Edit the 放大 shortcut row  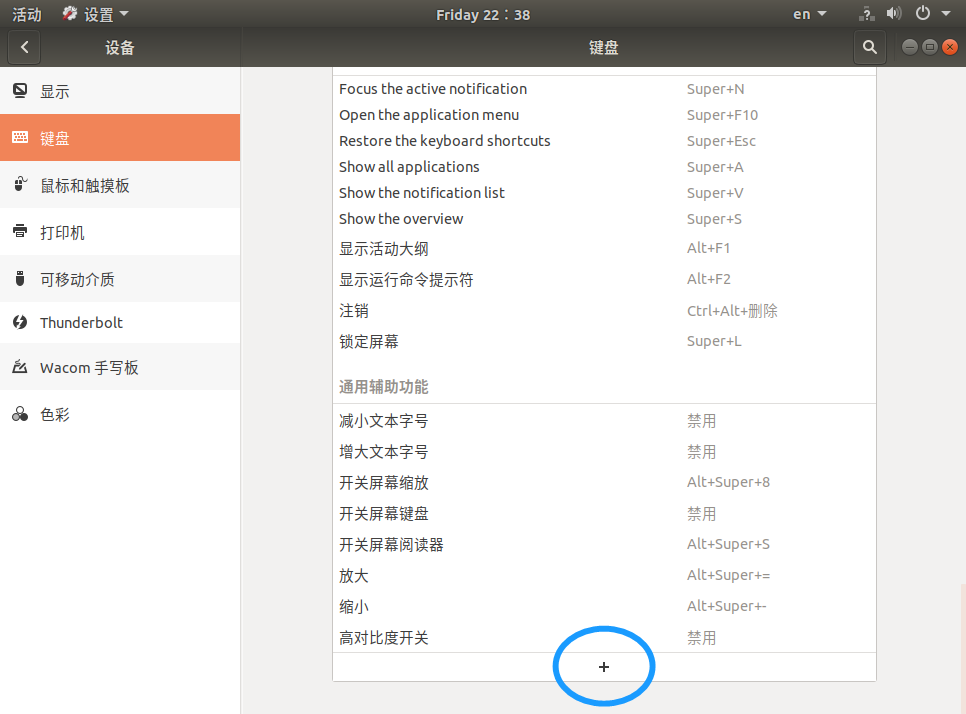click(604, 575)
